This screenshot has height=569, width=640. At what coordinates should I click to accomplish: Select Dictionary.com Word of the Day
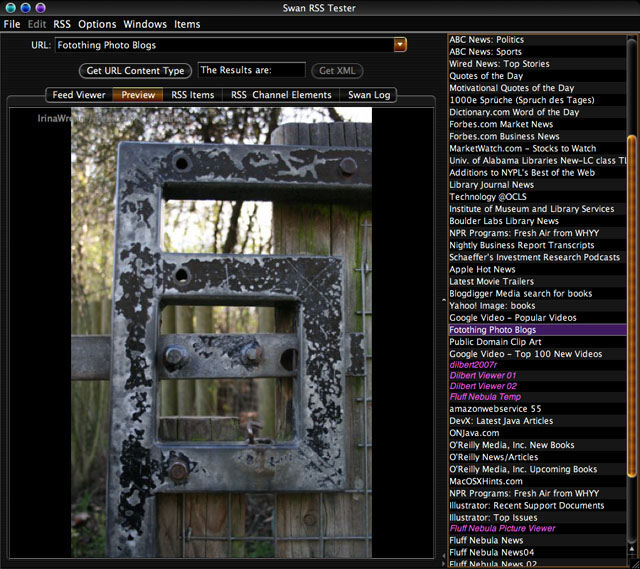[537, 112]
